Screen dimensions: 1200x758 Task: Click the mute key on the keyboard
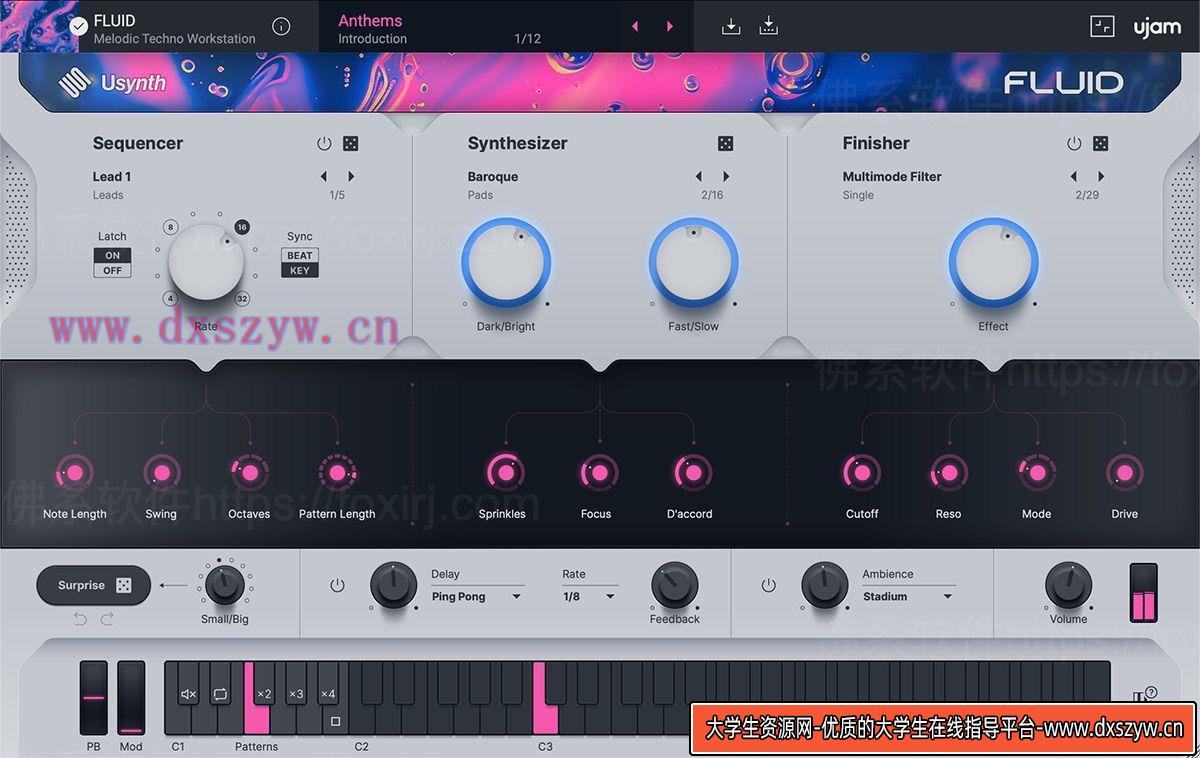coord(188,693)
